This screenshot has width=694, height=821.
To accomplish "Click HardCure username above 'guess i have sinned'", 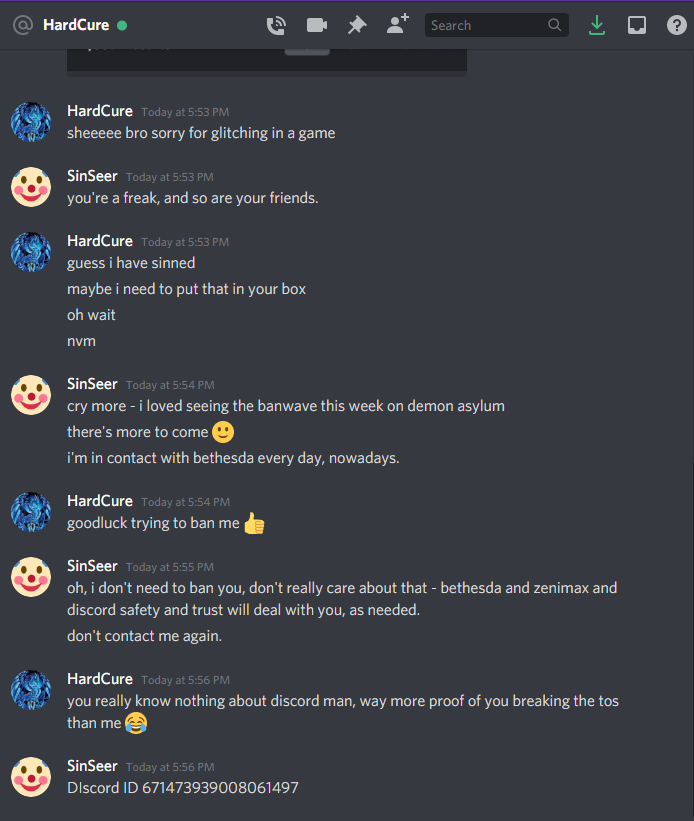I will [100, 241].
